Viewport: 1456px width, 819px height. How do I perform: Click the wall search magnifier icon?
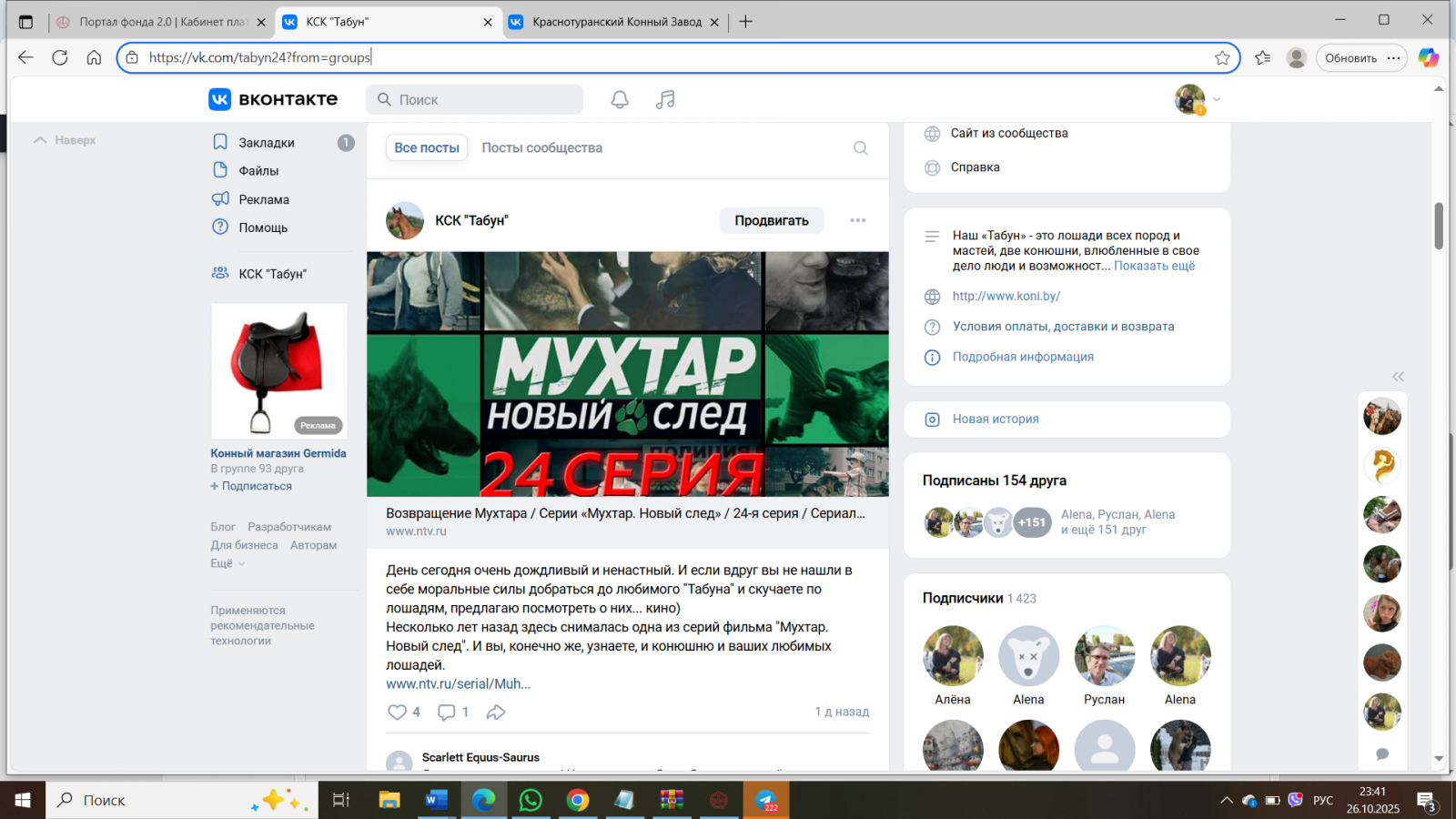tap(860, 148)
